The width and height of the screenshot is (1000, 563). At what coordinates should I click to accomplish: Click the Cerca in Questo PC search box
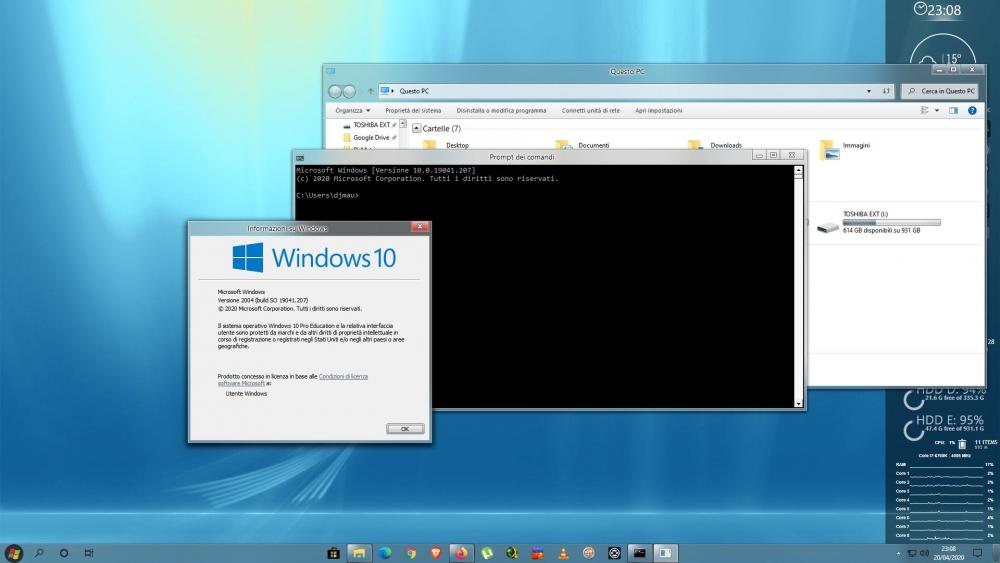point(945,91)
